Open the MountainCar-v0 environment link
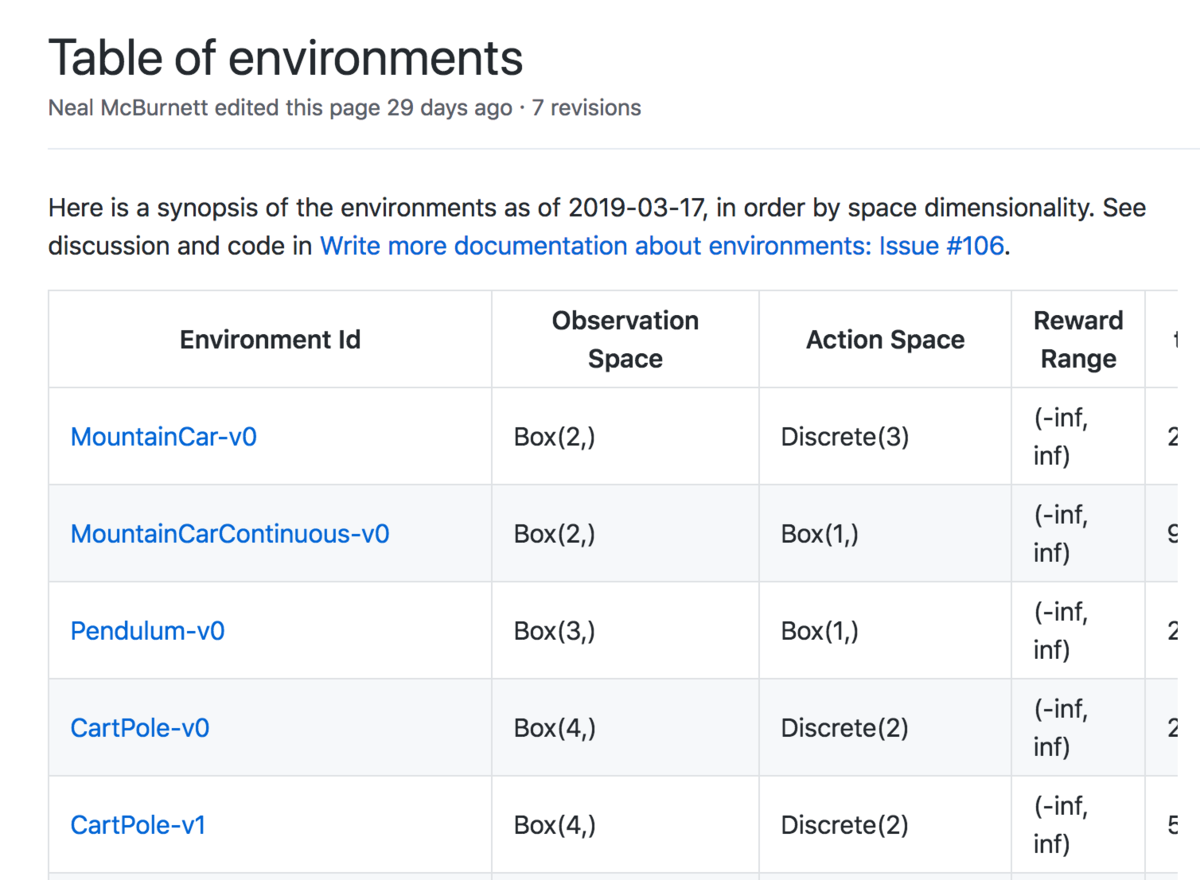 point(163,437)
